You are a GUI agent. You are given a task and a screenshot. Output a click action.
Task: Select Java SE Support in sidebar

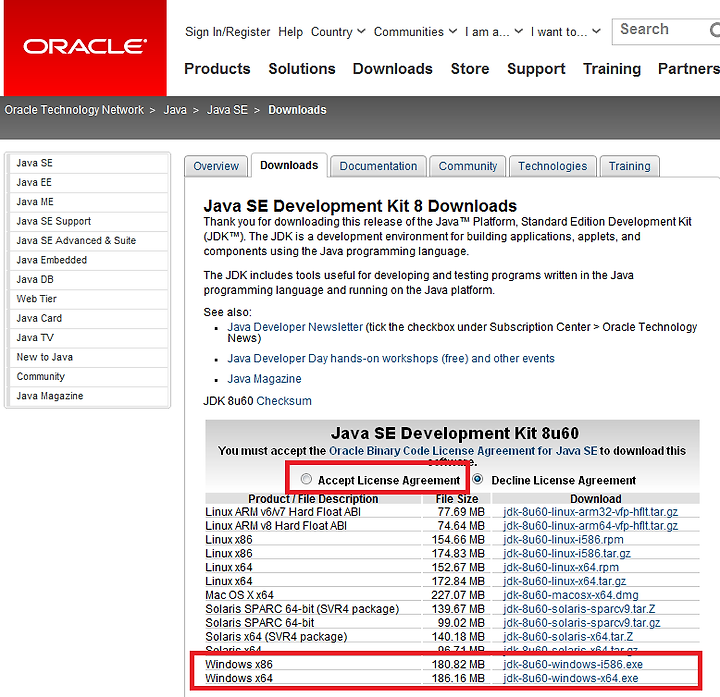(x=88, y=221)
